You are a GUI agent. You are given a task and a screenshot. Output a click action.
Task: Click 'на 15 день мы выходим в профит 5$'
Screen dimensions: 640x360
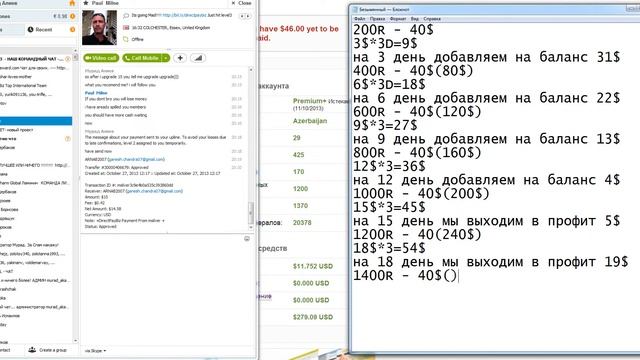tap(487, 221)
